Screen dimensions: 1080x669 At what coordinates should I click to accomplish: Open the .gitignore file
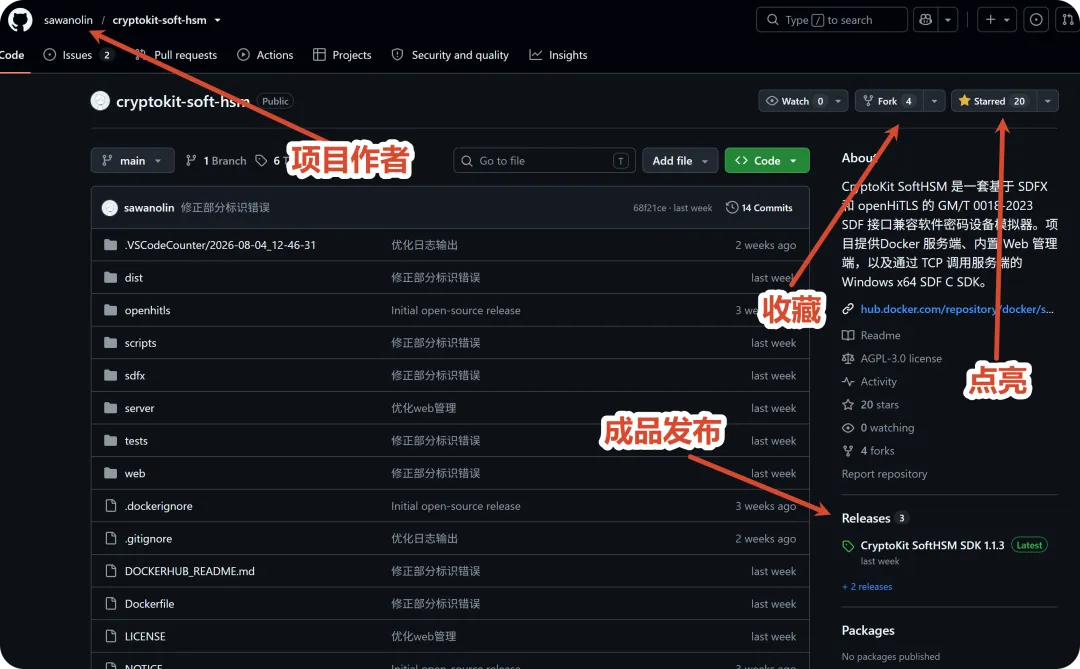coord(148,539)
